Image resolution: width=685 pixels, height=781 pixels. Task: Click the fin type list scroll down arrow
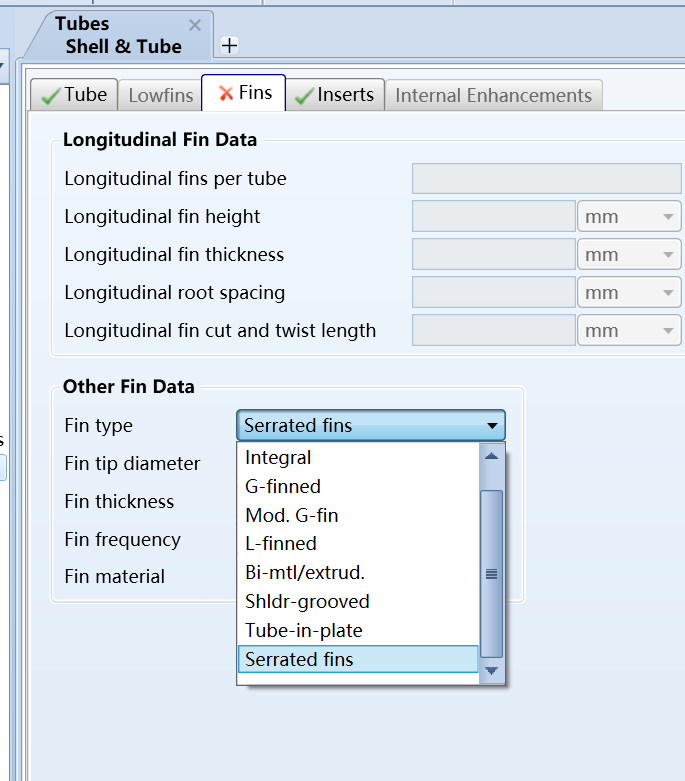point(491,671)
